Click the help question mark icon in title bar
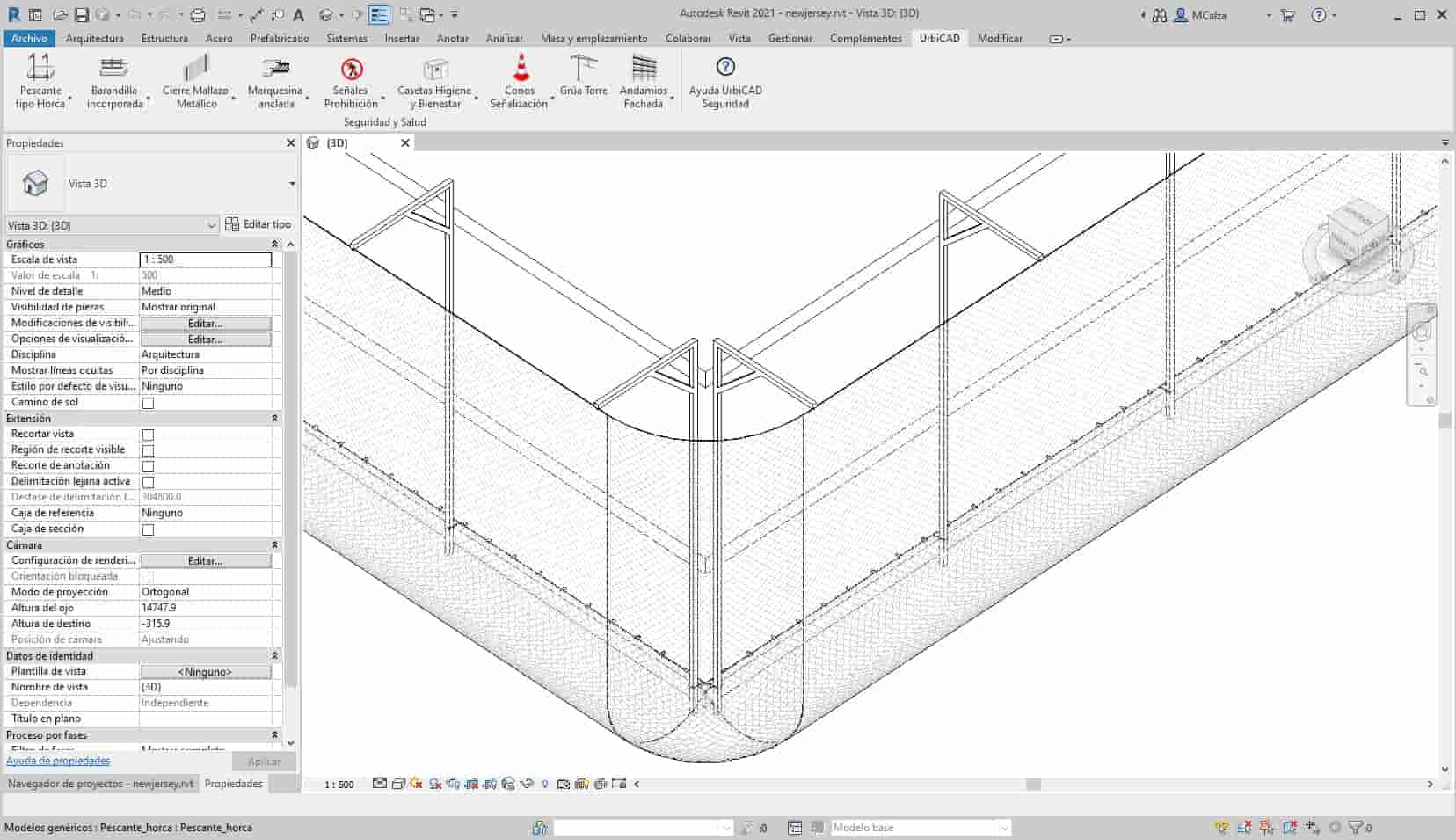The image size is (1456, 840). pos(1319,15)
